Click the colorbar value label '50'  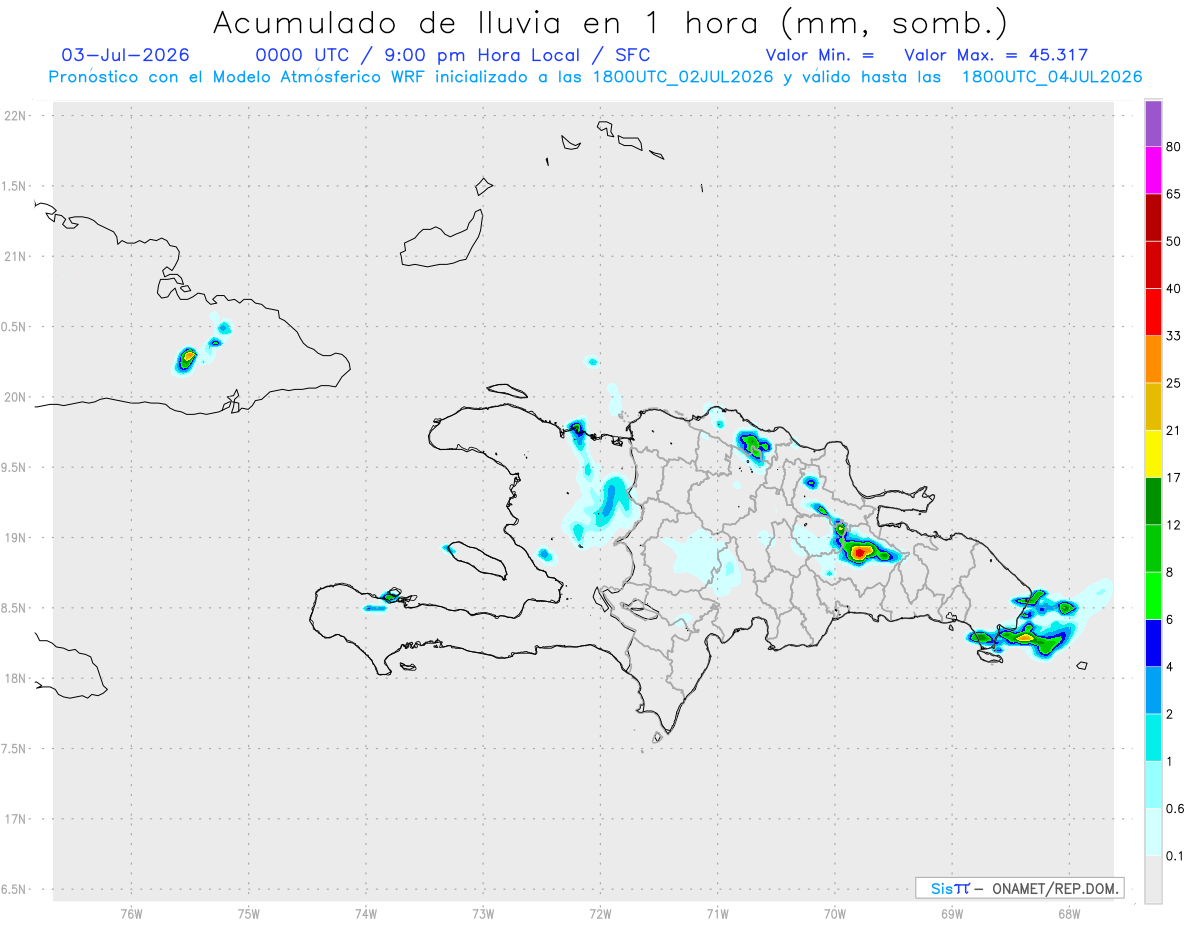pos(1174,241)
